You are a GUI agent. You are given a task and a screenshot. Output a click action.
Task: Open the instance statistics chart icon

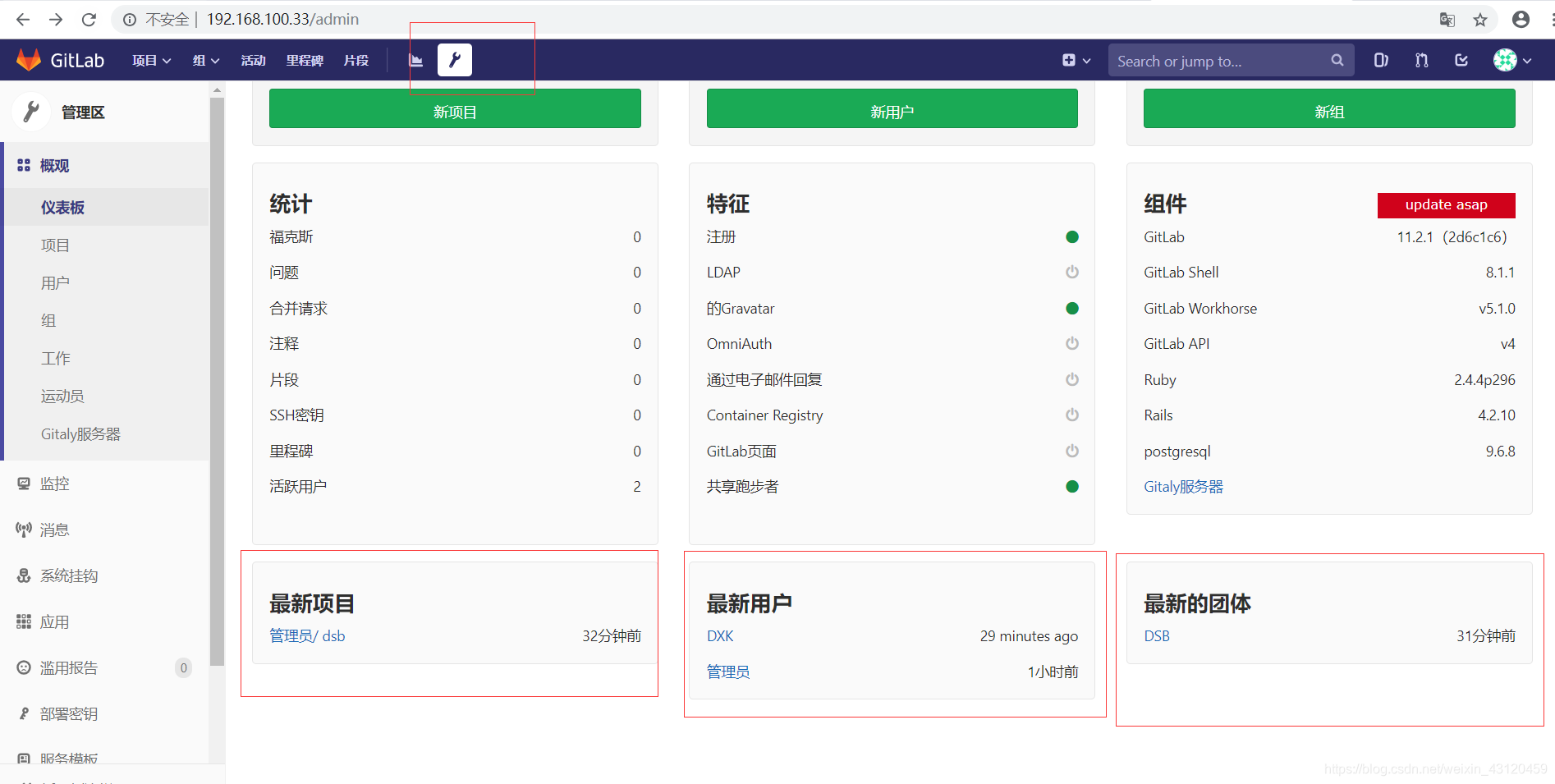pos(416,60)
